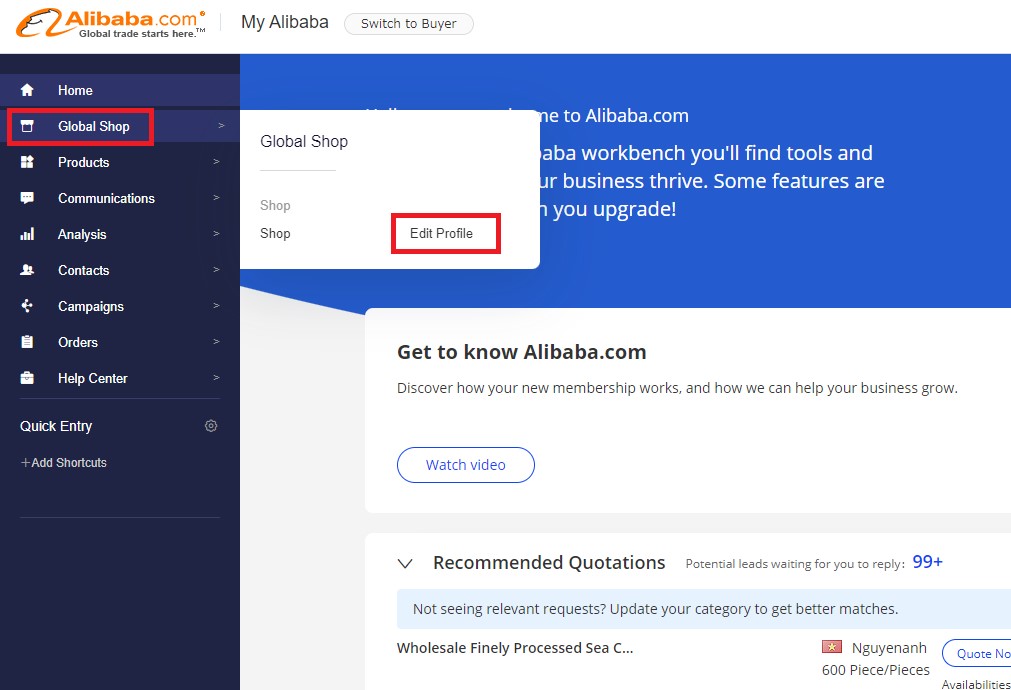Click the Vietnam flag icon
This screenshot has height=690, width=1011.
click(x=832, y=646)
